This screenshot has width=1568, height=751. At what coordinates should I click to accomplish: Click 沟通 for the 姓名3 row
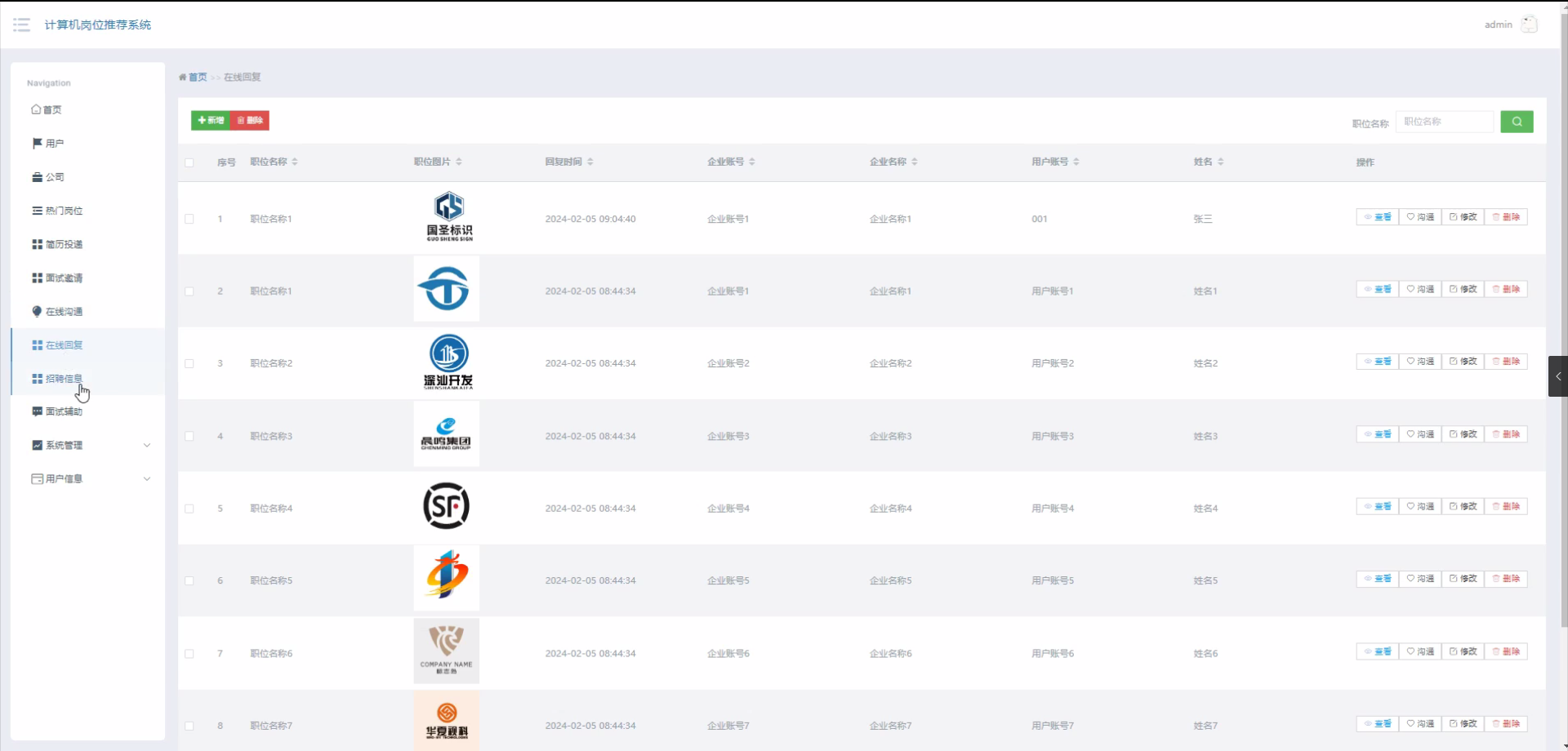[x=1420, y=434]
